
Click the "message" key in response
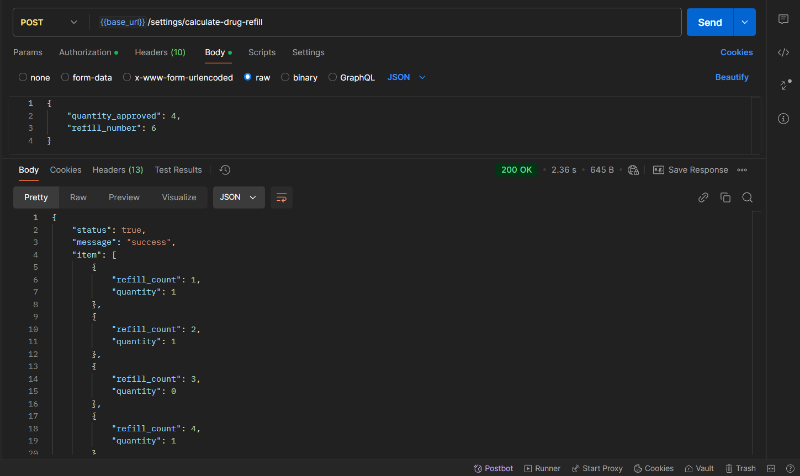(94, 242)
